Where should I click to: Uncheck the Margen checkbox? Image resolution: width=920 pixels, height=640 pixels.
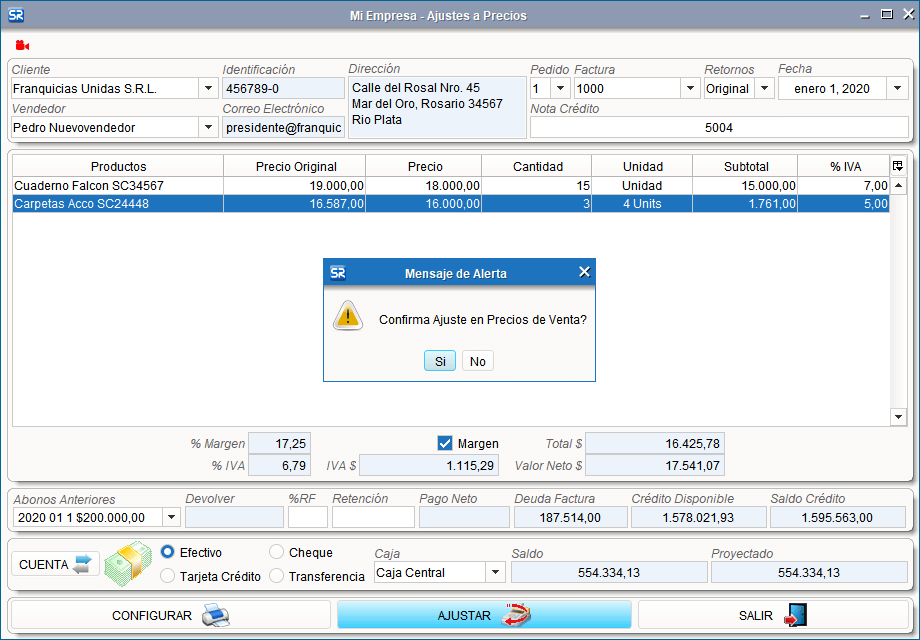(x=446, y=443)
